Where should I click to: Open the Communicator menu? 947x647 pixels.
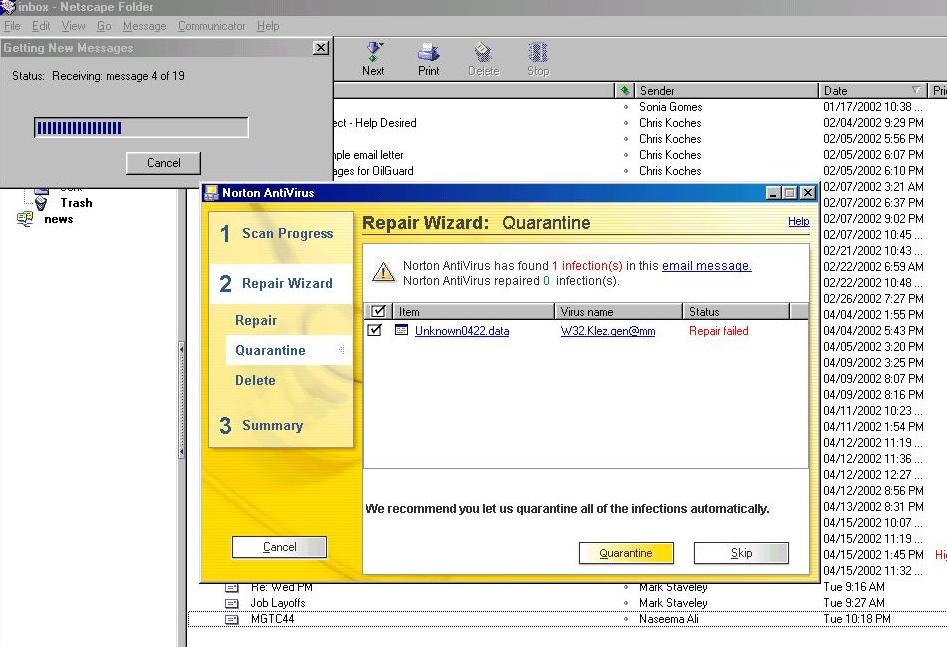pyautogui.click(x=211, y=26)
